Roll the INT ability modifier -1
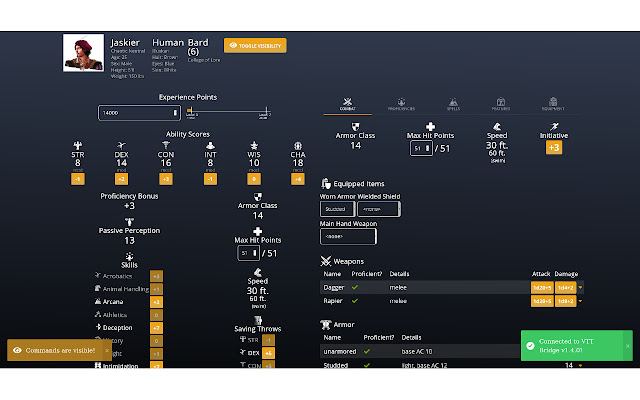 [x=210, y=179]
